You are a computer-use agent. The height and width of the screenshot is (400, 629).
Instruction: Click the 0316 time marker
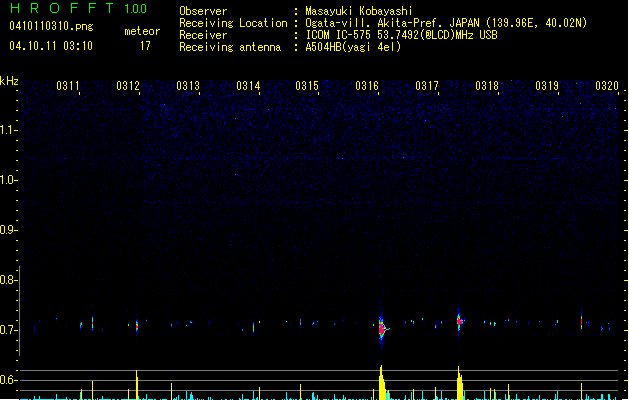tap(367, 86)
